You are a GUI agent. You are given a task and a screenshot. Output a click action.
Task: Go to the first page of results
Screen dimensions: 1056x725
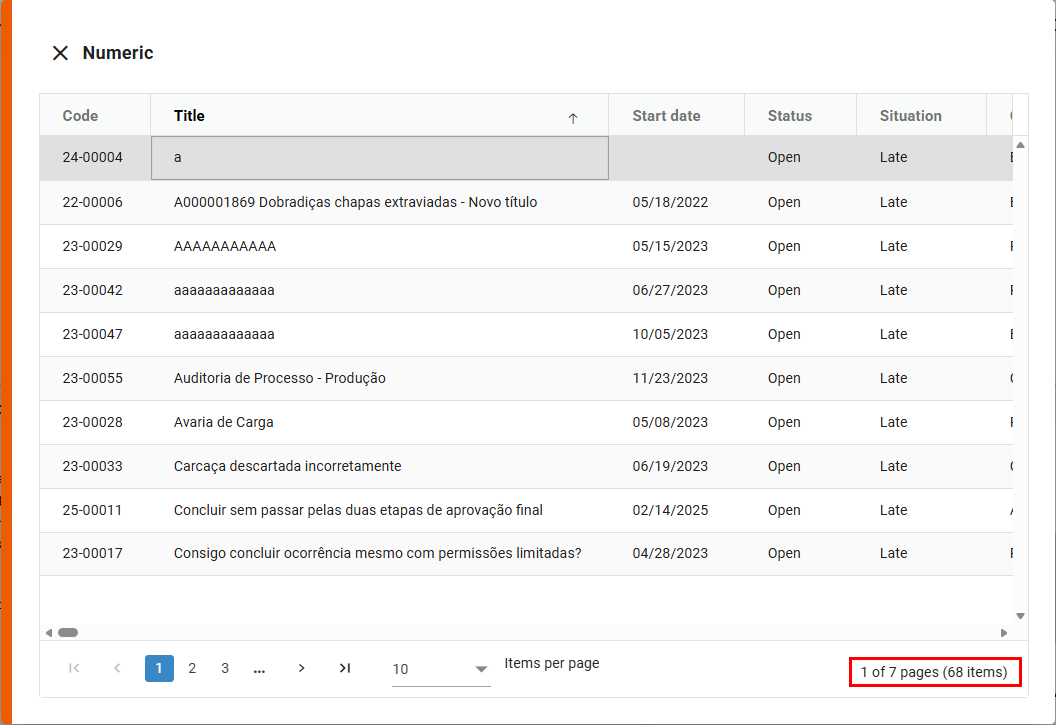click(74, 668)
